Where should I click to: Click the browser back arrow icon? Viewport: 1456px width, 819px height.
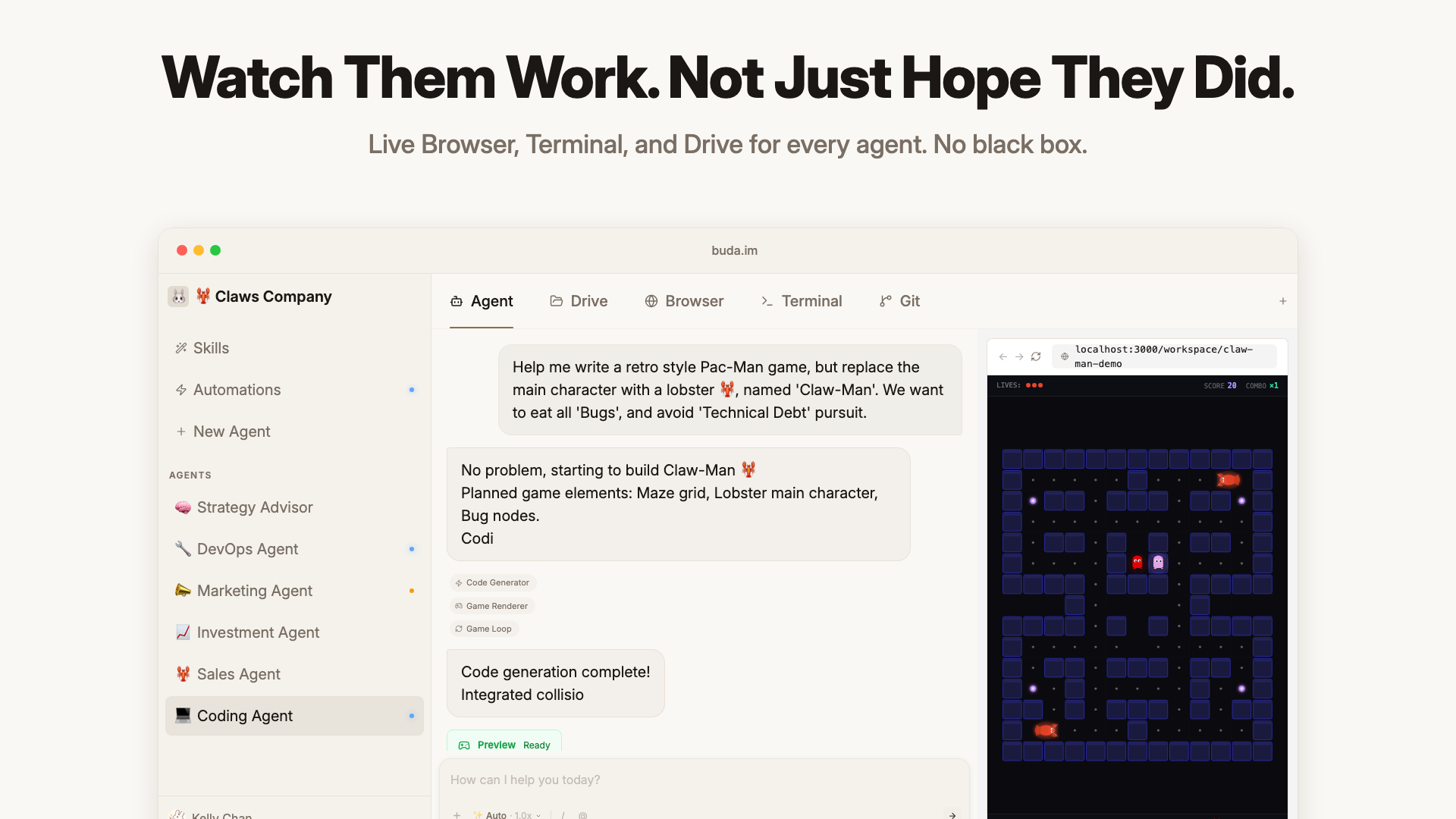[1003, 356]
